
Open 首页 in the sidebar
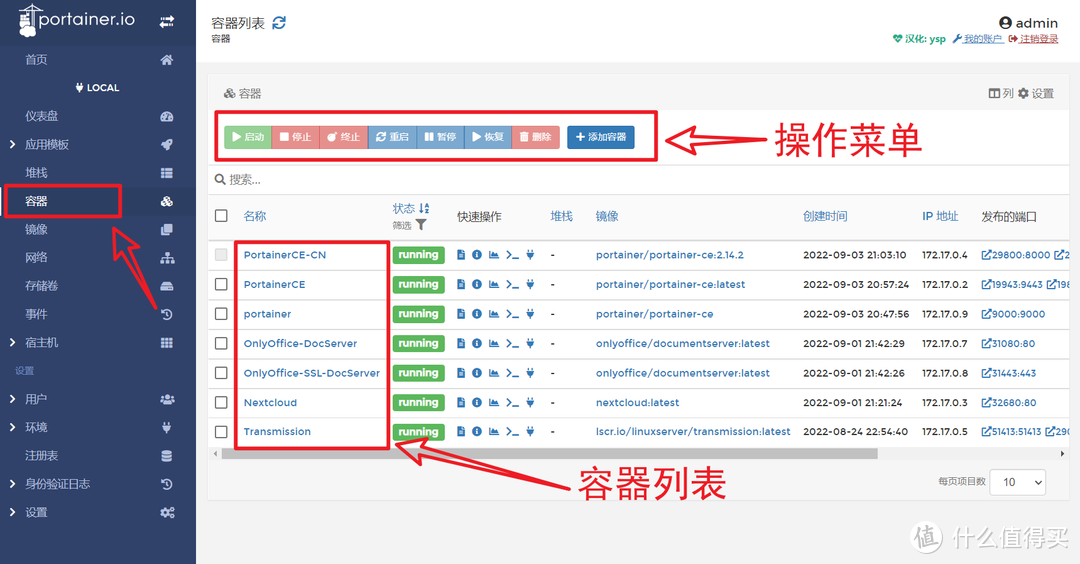(37, 60)
